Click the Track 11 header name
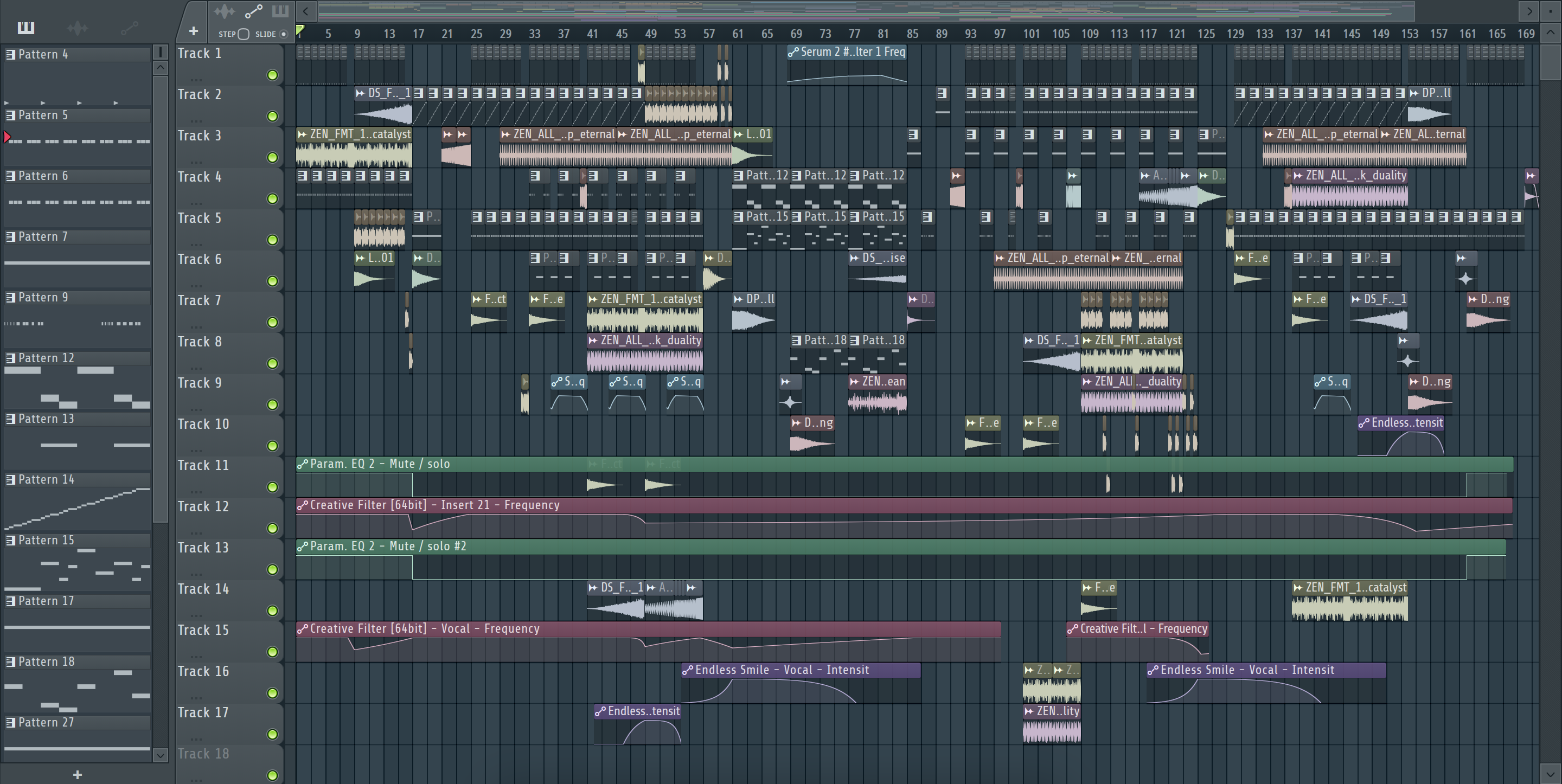The image size is (1562, 784). (203, 466)
